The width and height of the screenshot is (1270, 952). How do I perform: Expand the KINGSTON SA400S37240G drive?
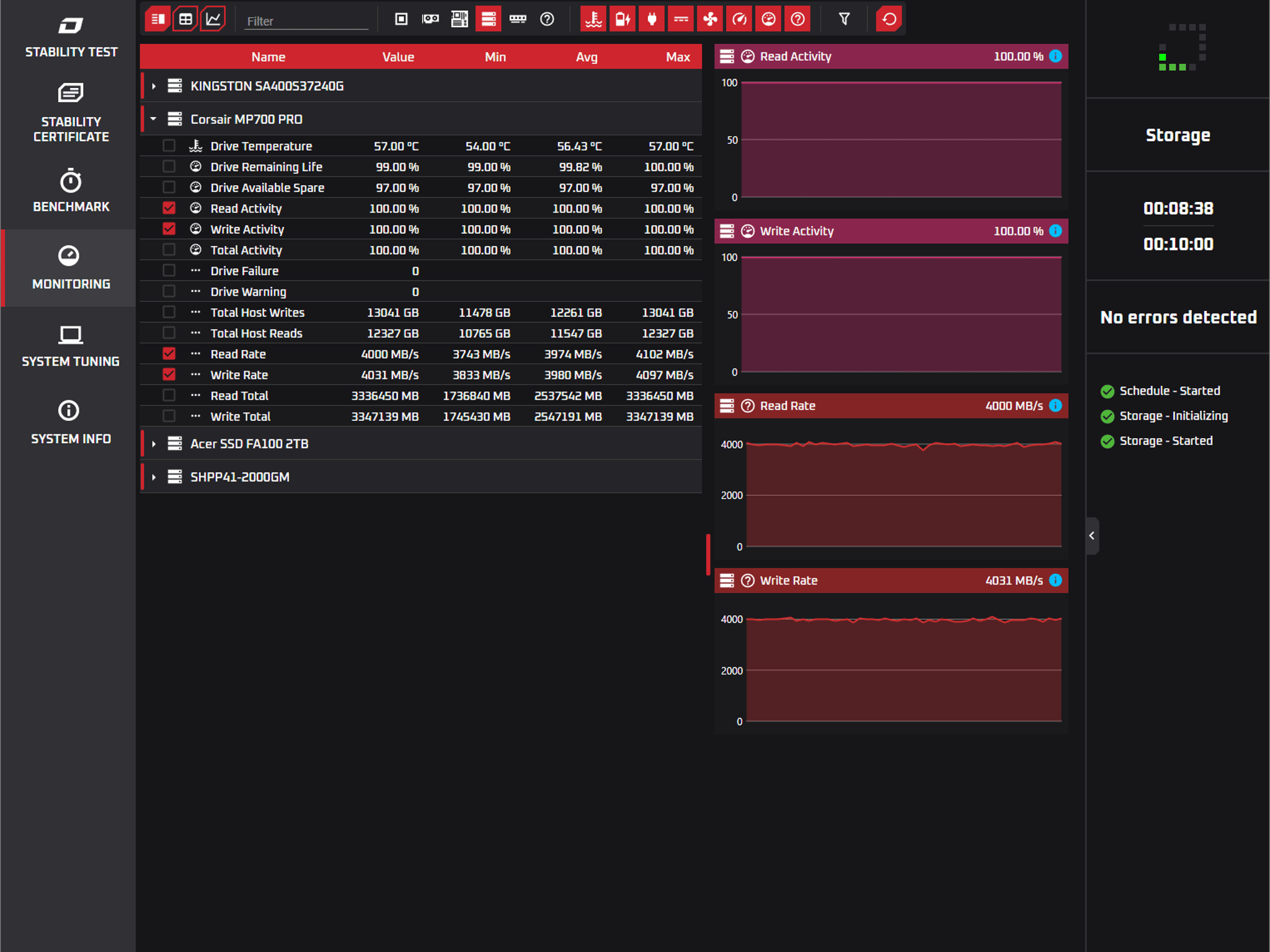(x=154, y=86)
